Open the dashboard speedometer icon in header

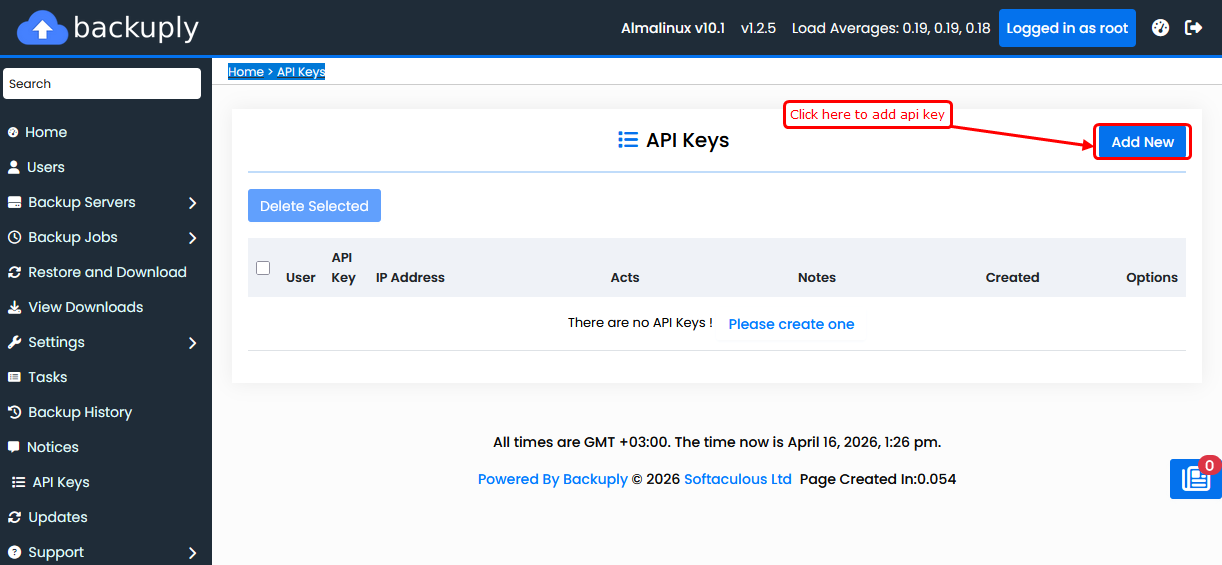click(x=1160, y=28)
